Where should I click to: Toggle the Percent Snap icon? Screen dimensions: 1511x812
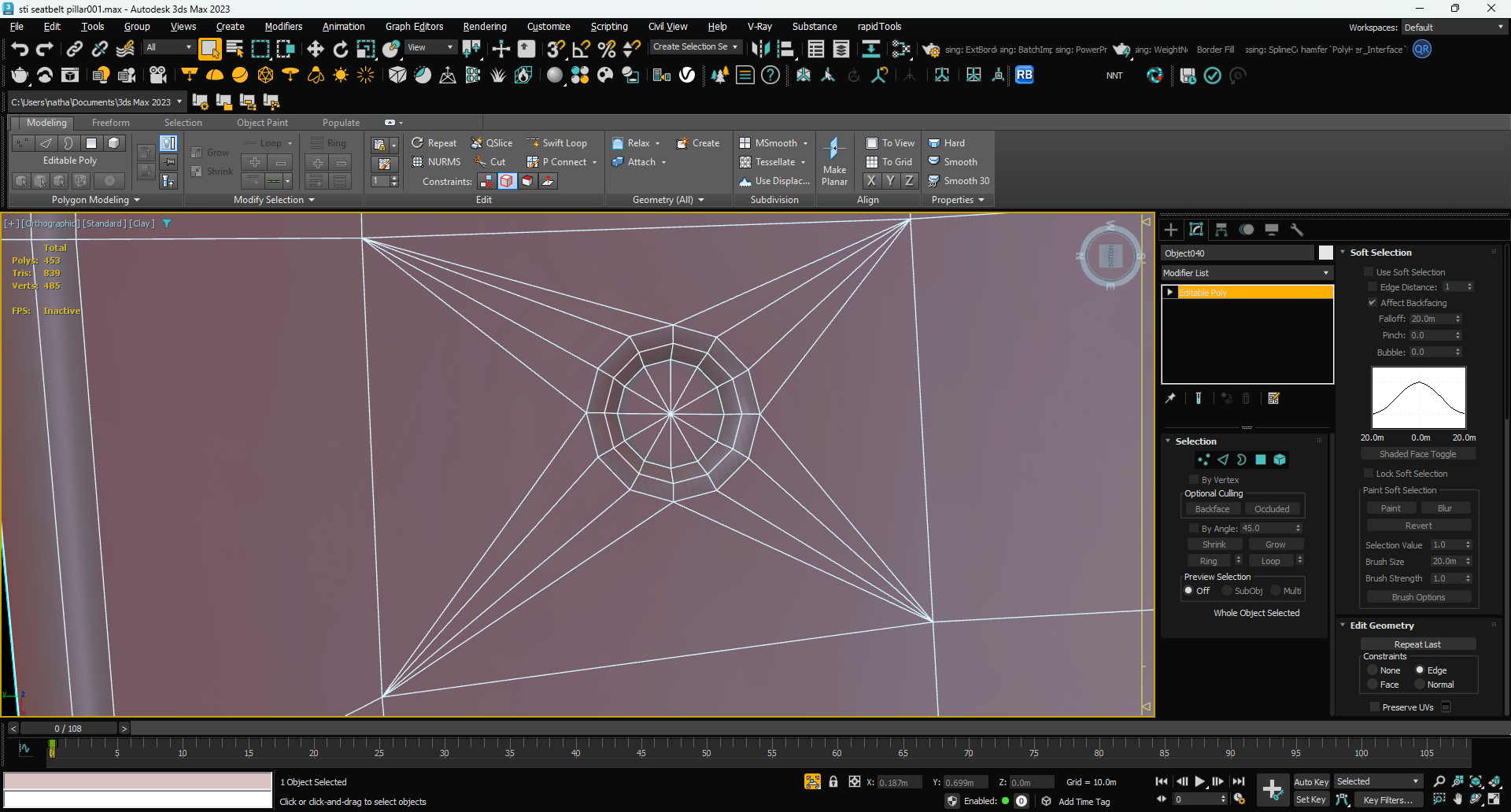tap(607, 50)
